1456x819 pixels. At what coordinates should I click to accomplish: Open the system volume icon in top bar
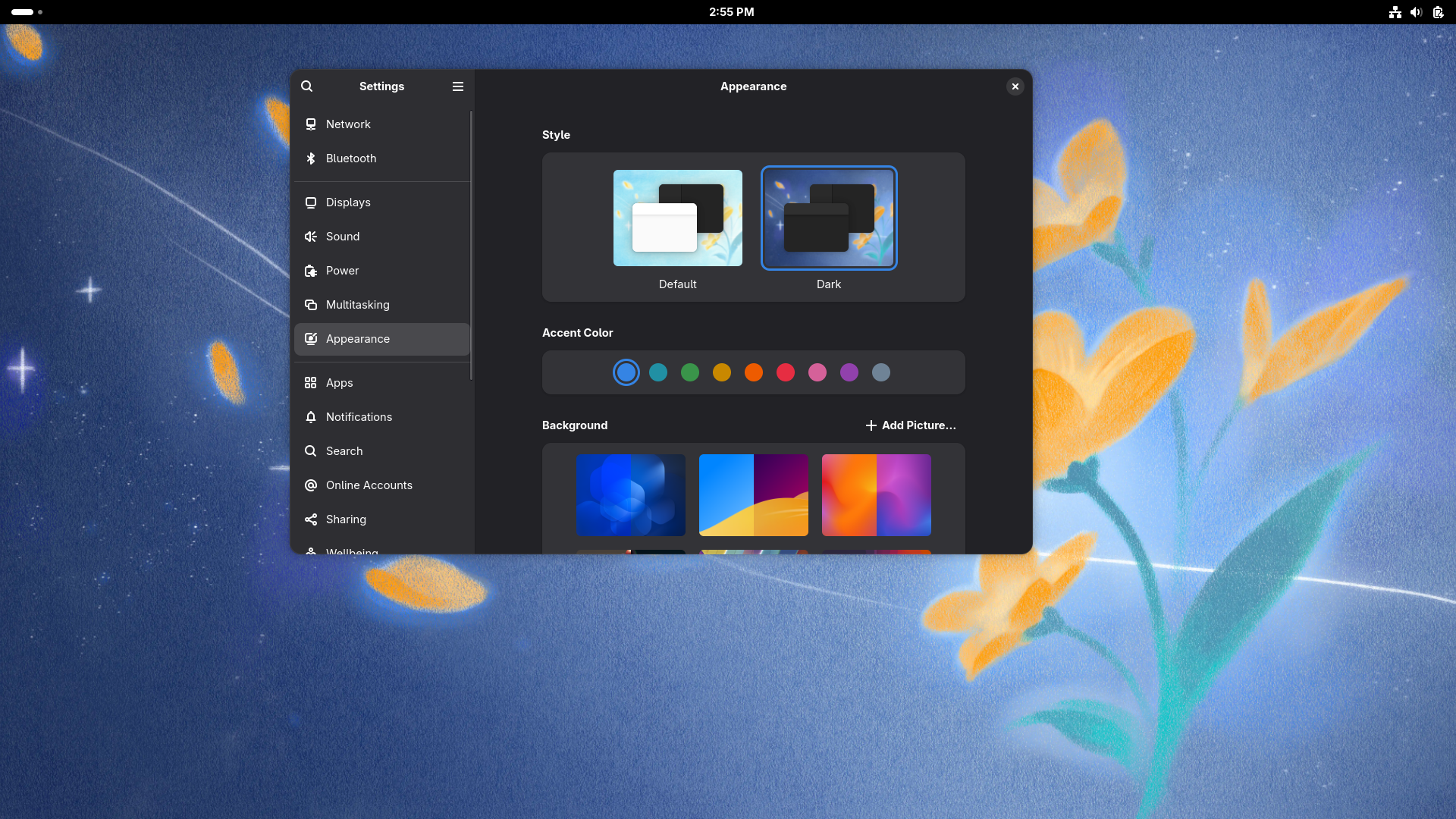(1416, 12)
